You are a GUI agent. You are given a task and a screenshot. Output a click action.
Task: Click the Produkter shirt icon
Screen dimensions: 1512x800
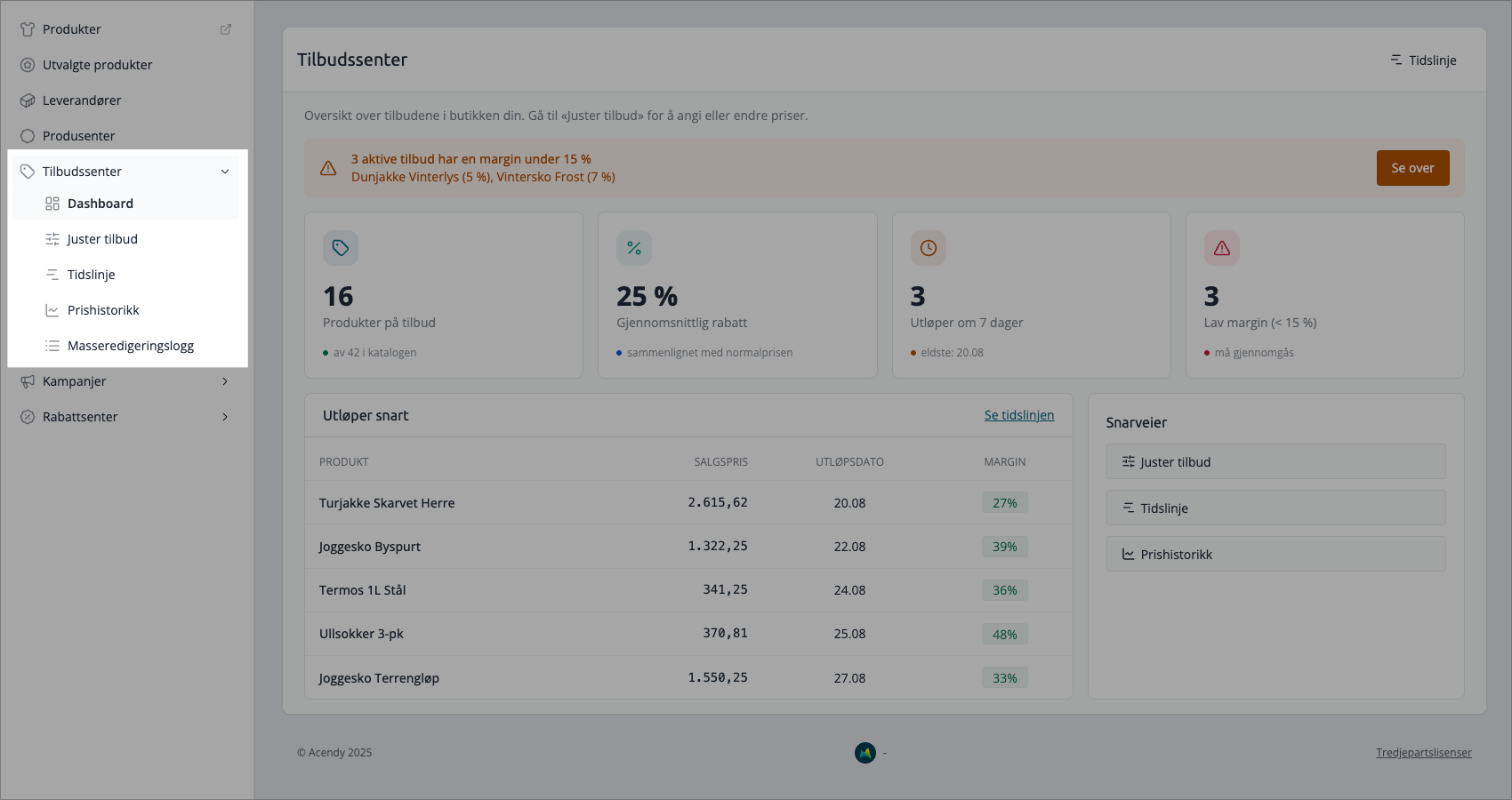[28, 29]
